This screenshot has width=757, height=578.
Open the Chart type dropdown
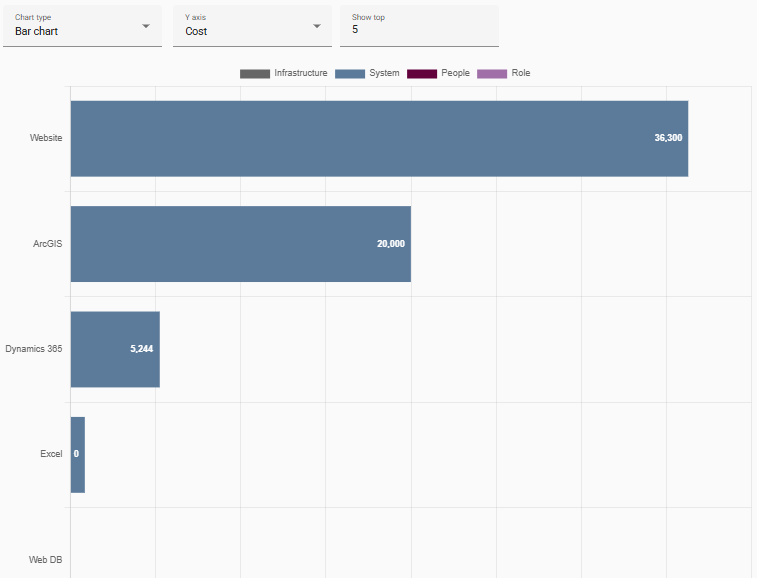[x=83, y=26]
